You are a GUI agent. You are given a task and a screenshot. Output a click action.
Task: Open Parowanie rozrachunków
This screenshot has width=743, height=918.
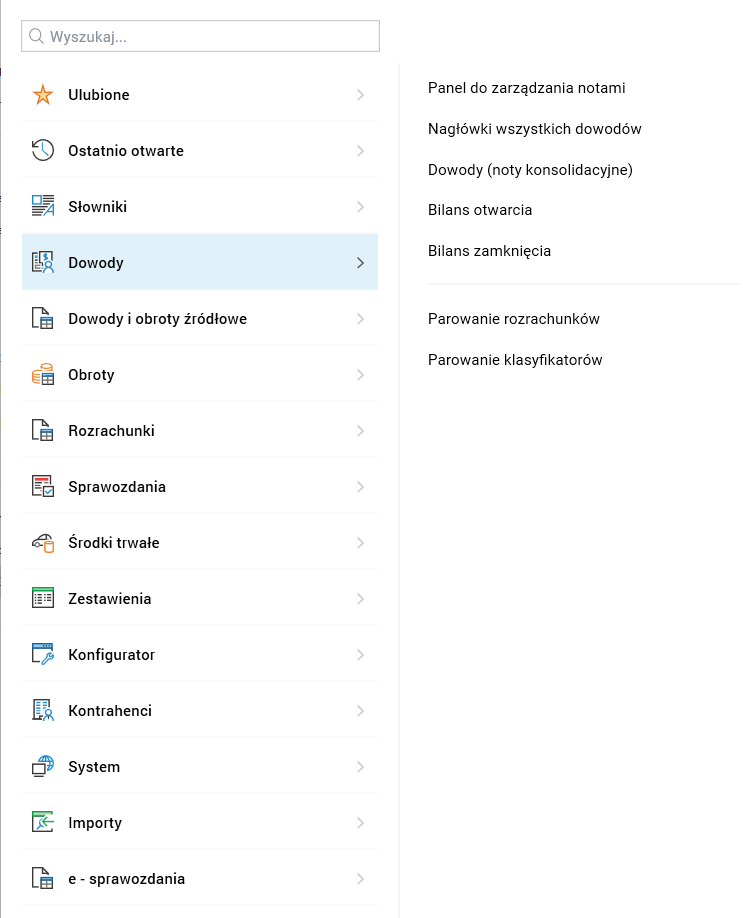513,319
